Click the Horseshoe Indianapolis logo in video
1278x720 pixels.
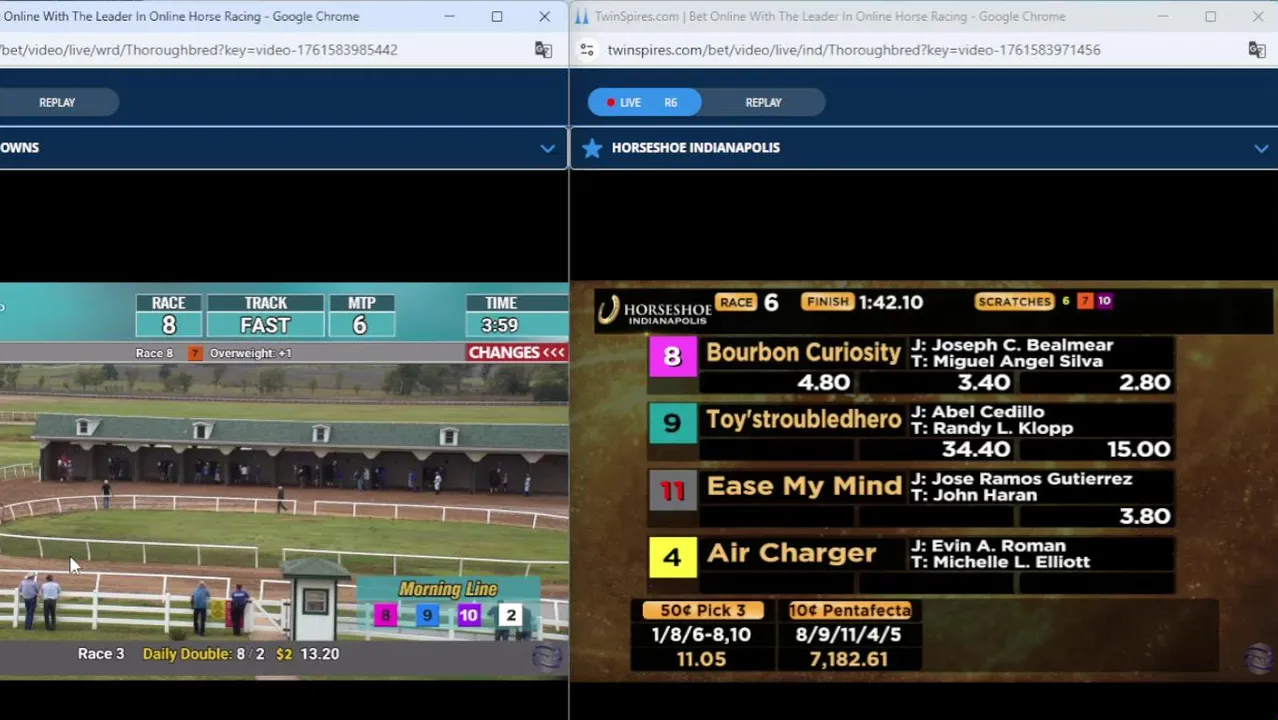coord(654,310)
